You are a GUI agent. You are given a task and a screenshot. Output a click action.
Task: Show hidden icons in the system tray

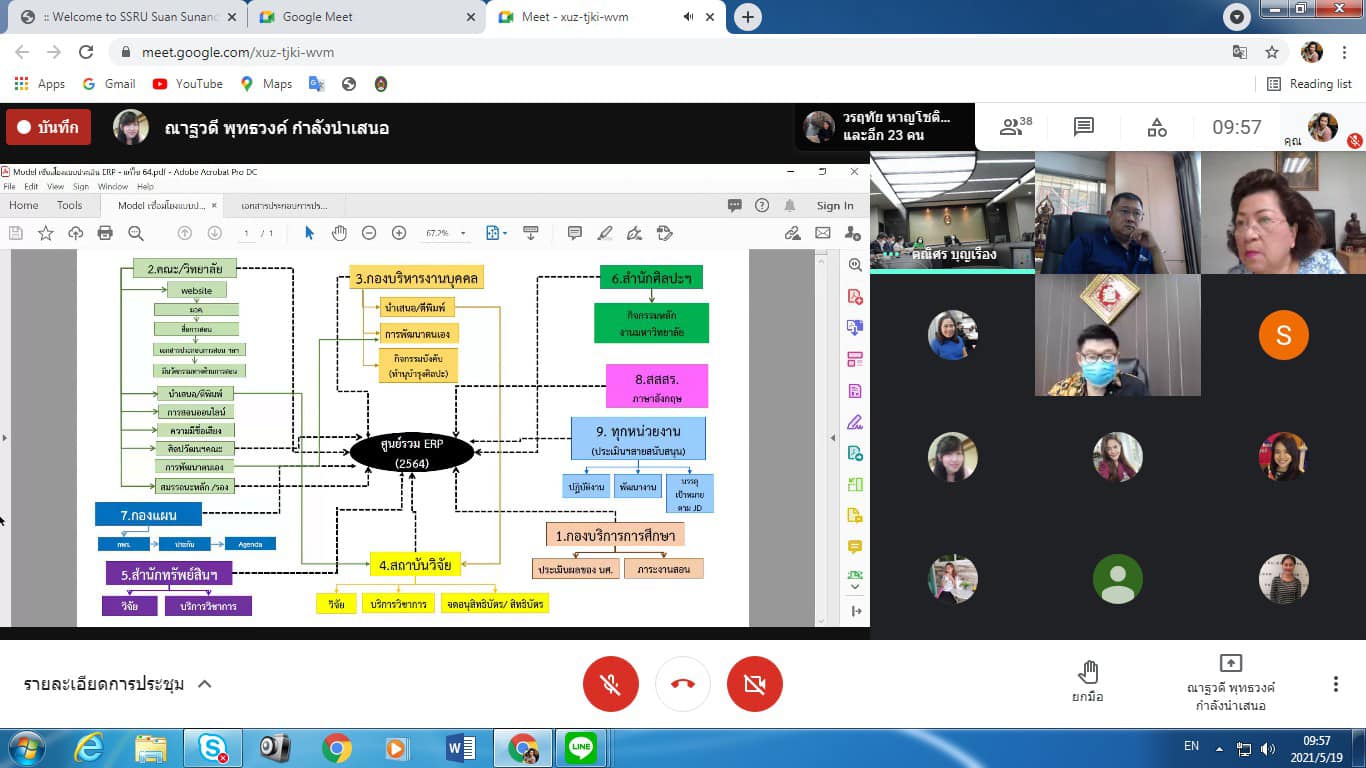coord(1219,748)
